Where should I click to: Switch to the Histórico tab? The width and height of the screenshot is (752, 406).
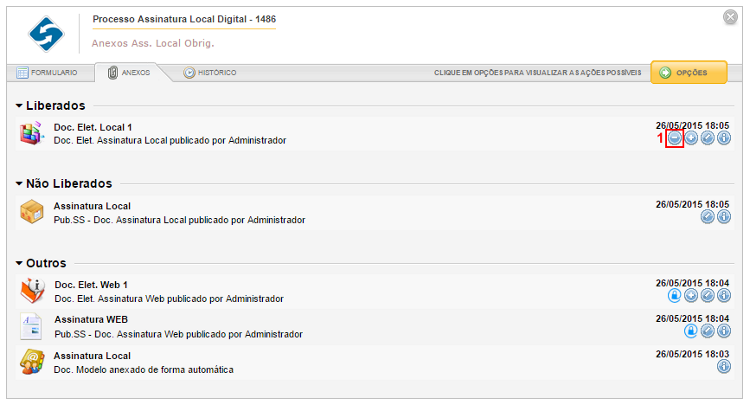pos(210,73)
